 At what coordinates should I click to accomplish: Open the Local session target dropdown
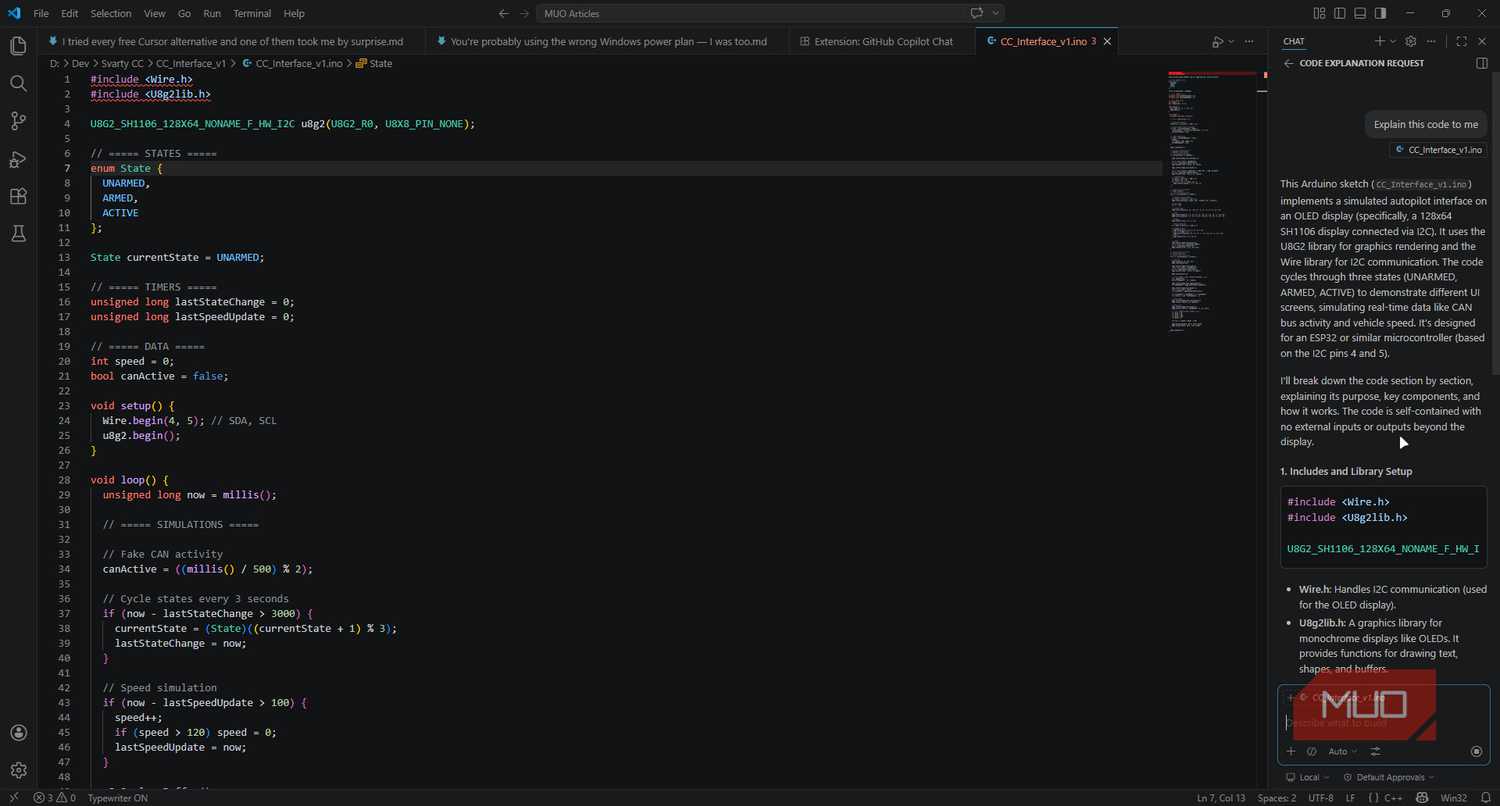1309,777
